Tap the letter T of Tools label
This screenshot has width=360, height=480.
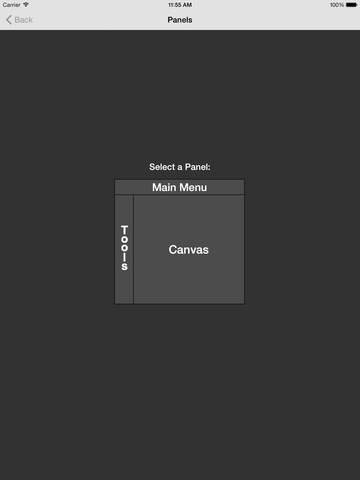point(124,230)
